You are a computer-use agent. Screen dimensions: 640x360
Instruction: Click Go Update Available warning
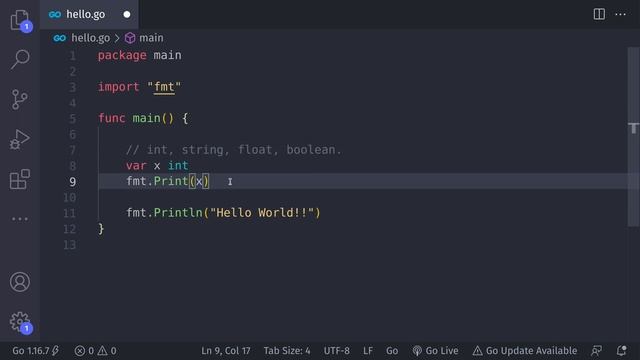click(x=525, y=351)
